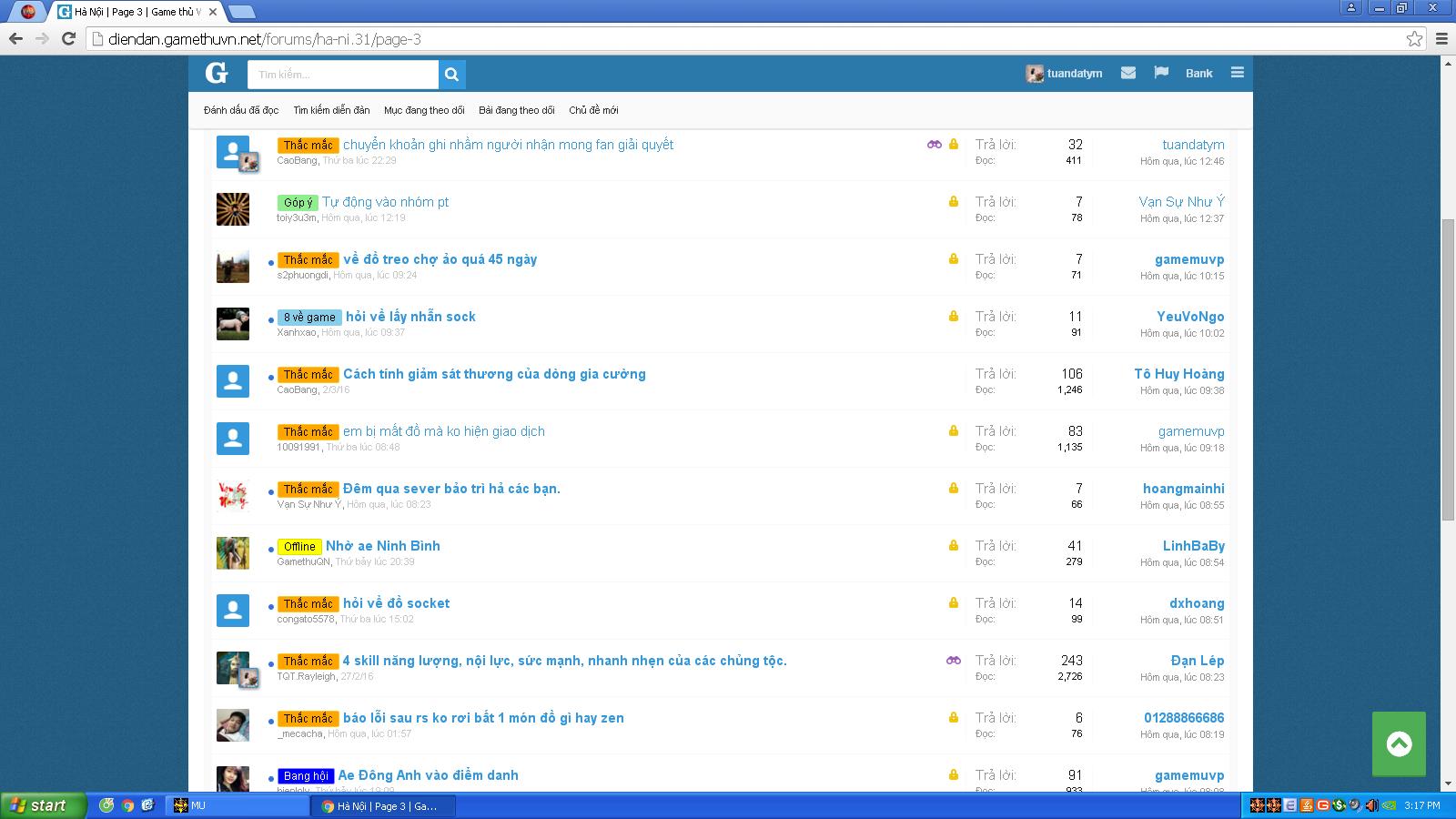1456x819 pixels.
Task: Open thread 'Ae Đông Anh vào điểm danh'
Action: [x=429, y=775]
